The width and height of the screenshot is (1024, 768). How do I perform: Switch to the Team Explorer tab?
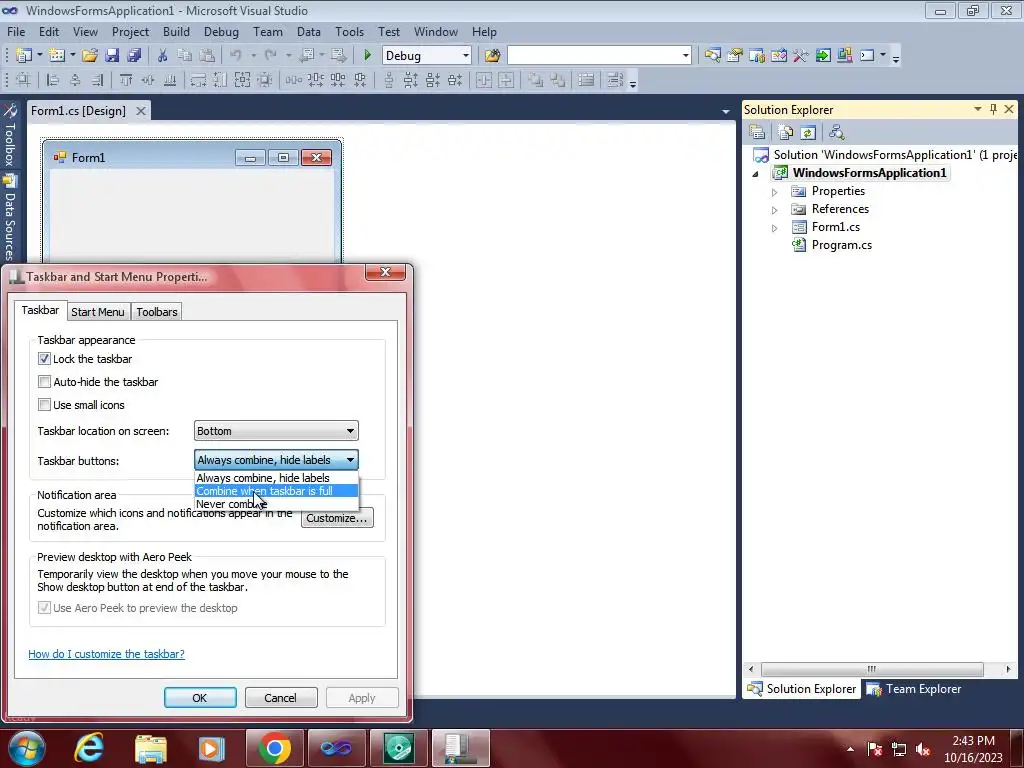[x=914, y=689]
